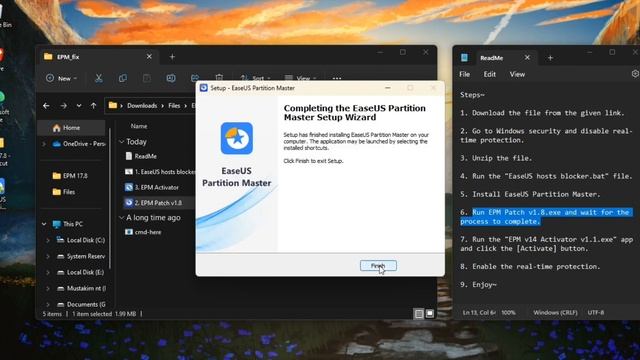Click the See more ellipsis in Explorer toolbar
This screenshot has height=360, width=640.
click(x=337, y=78)
